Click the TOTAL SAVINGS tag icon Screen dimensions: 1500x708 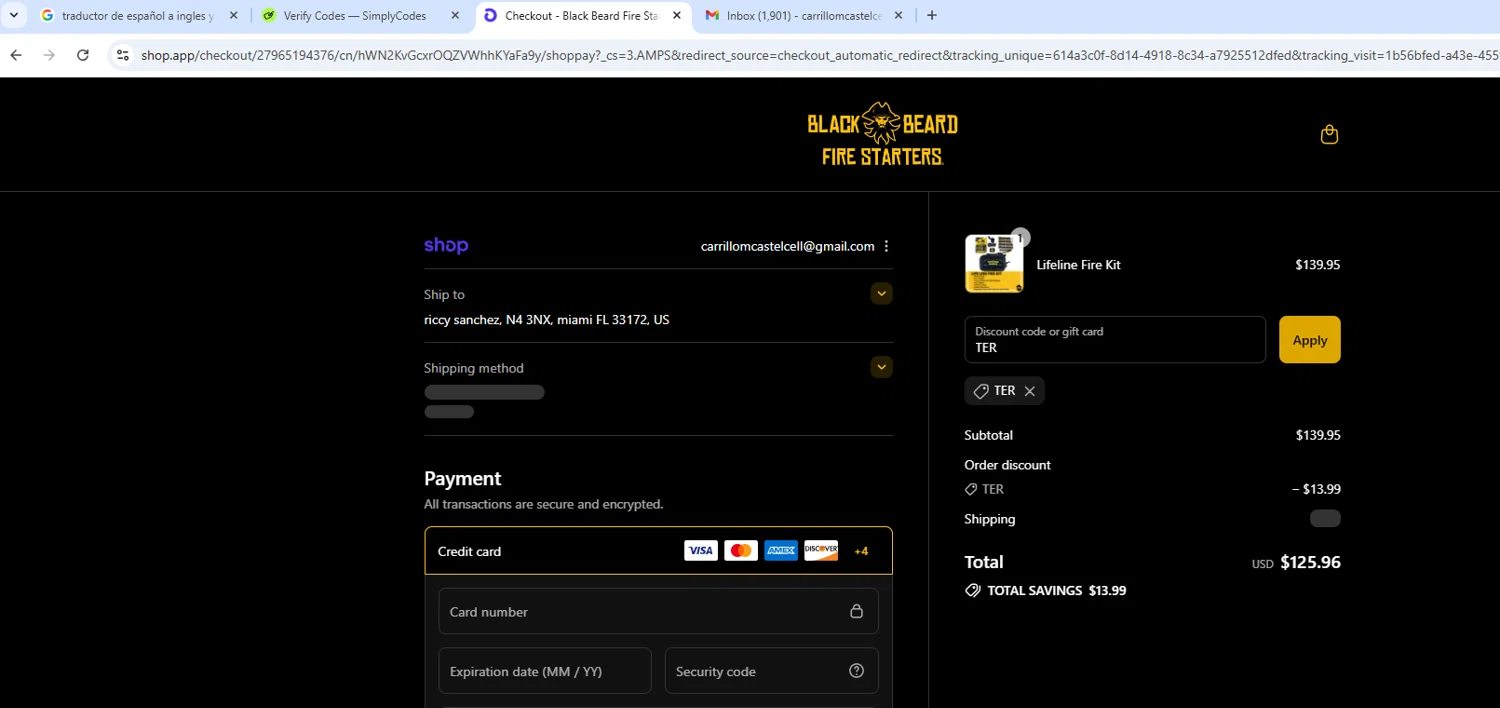point(972,591)
